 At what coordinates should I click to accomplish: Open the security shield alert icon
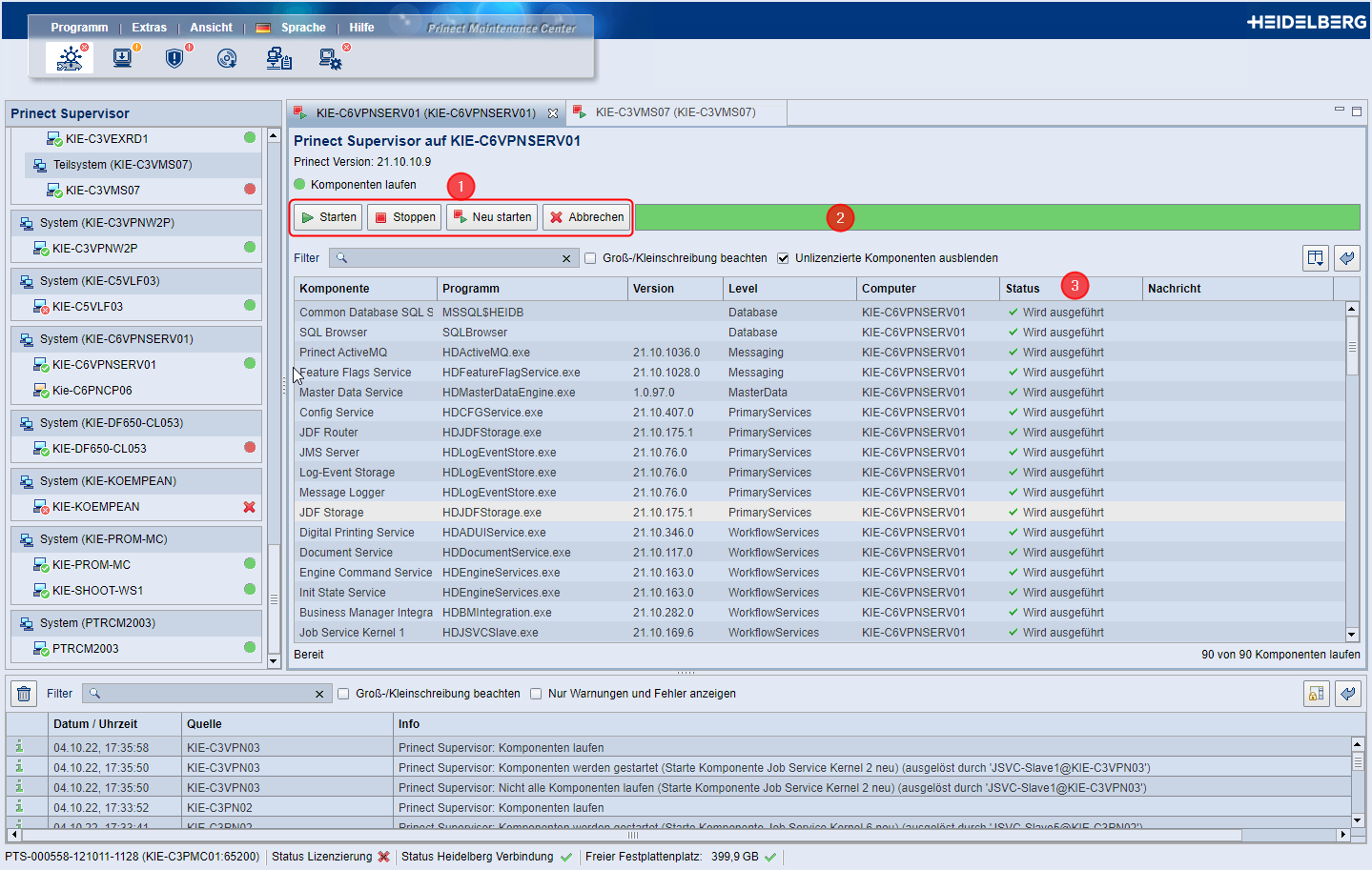click(174, 59)
